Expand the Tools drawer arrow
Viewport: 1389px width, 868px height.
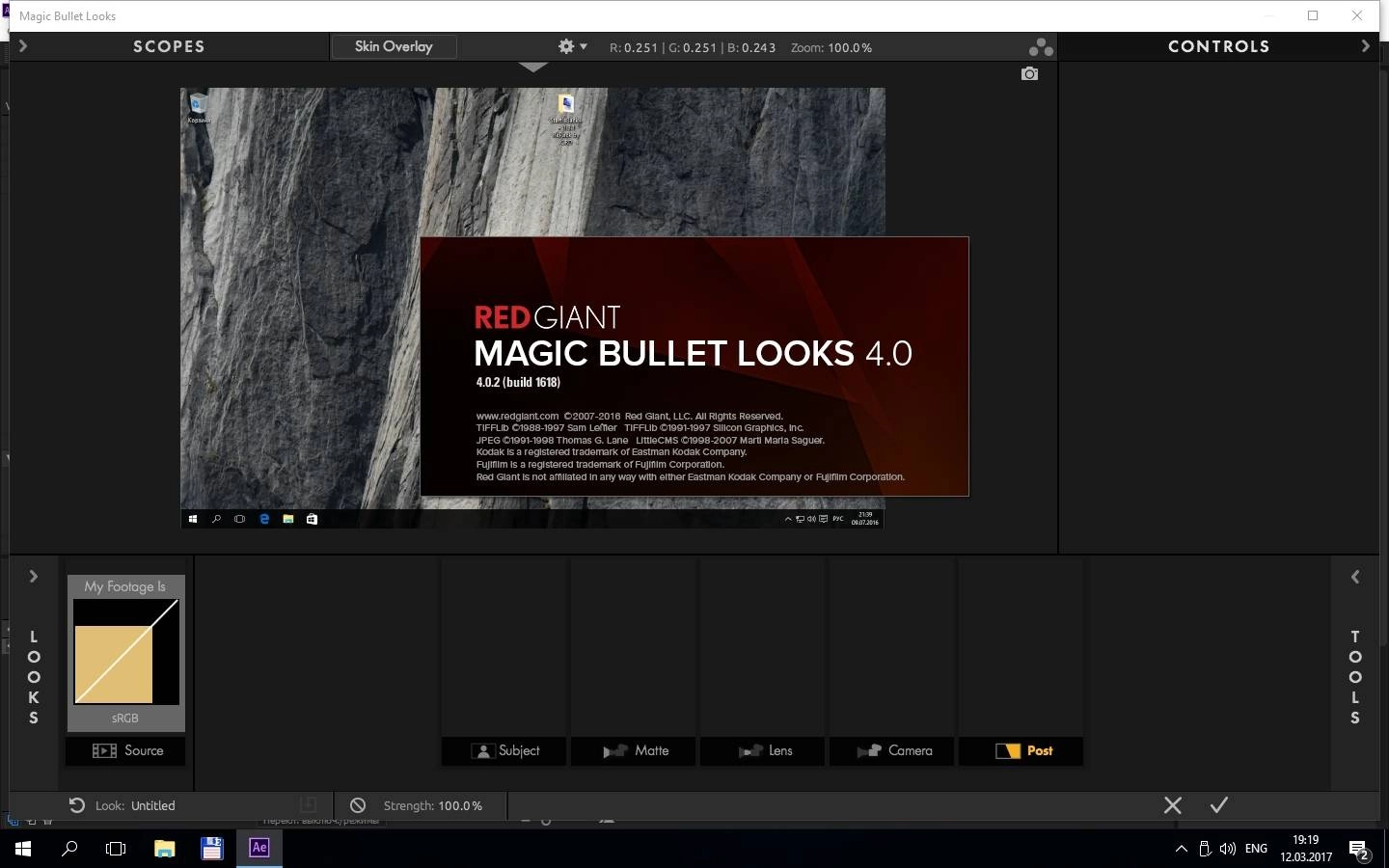click(1355, 576)
